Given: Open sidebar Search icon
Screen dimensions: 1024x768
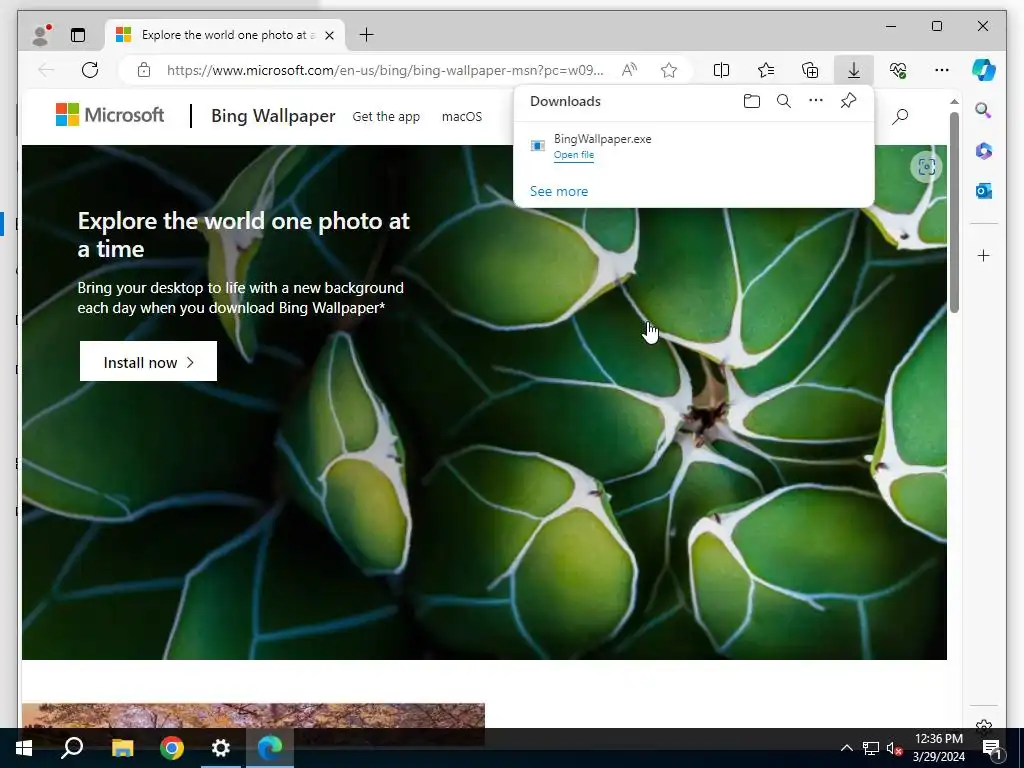Looking at the screenshot, I should coord(984,110).
